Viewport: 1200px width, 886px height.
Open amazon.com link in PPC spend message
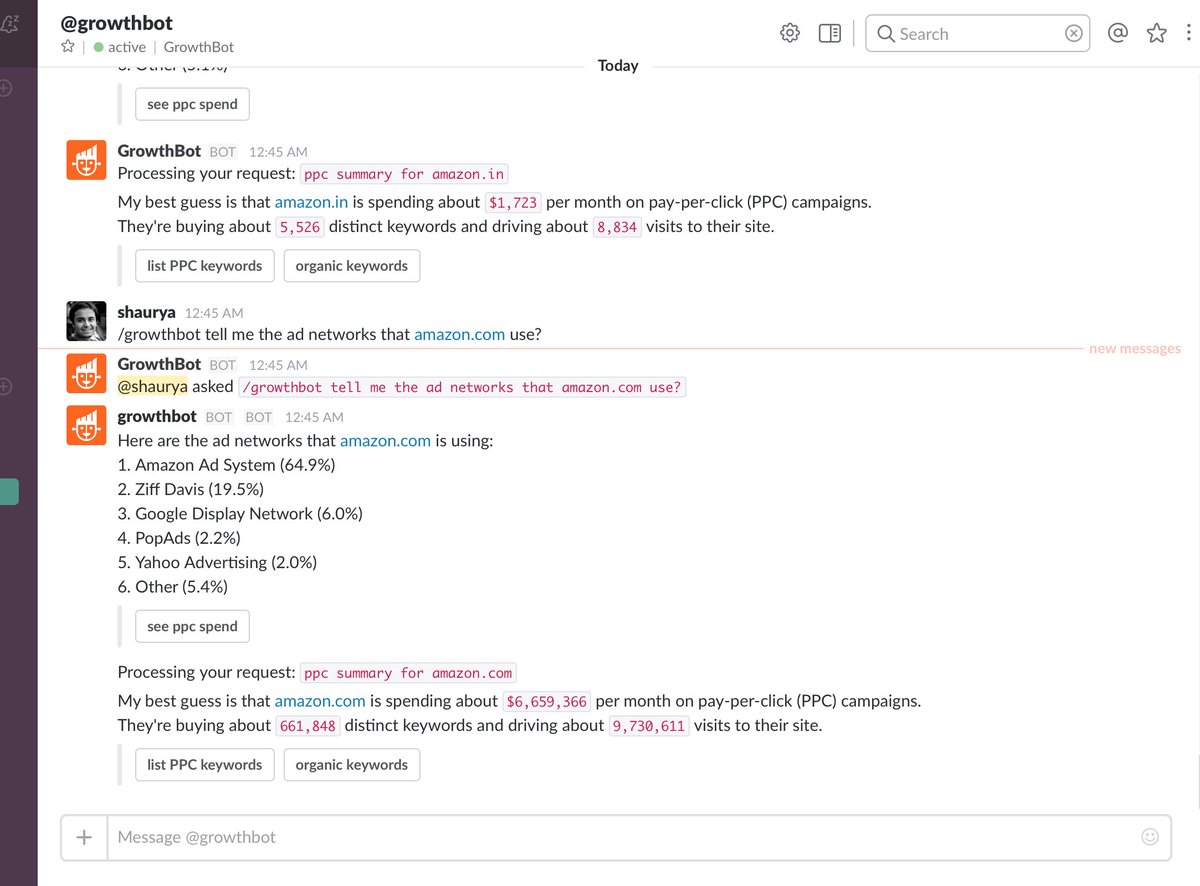point(320,701)
